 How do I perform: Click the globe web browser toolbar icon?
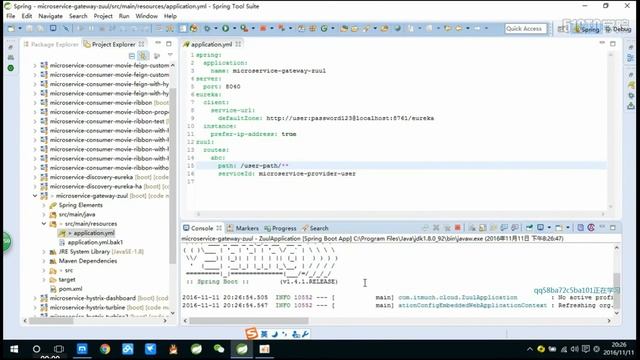click(397, 29)
